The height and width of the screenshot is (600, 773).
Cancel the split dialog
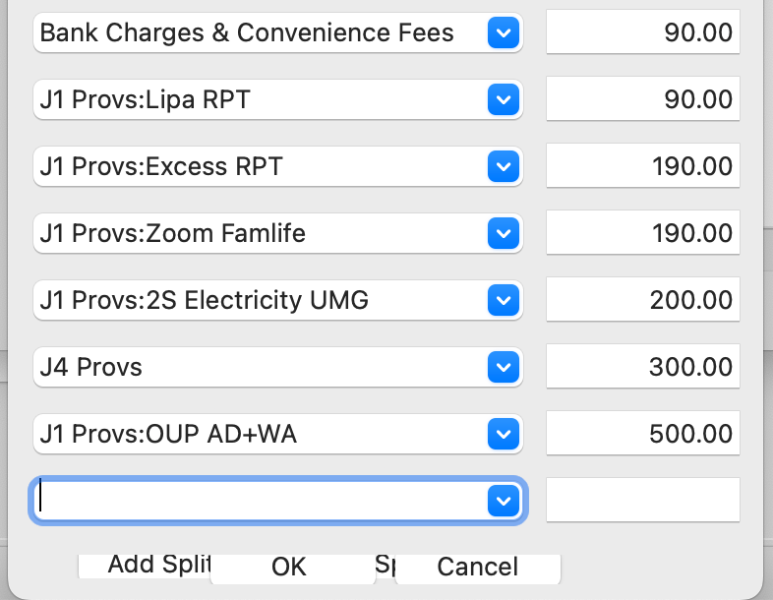tap(478, 567)
